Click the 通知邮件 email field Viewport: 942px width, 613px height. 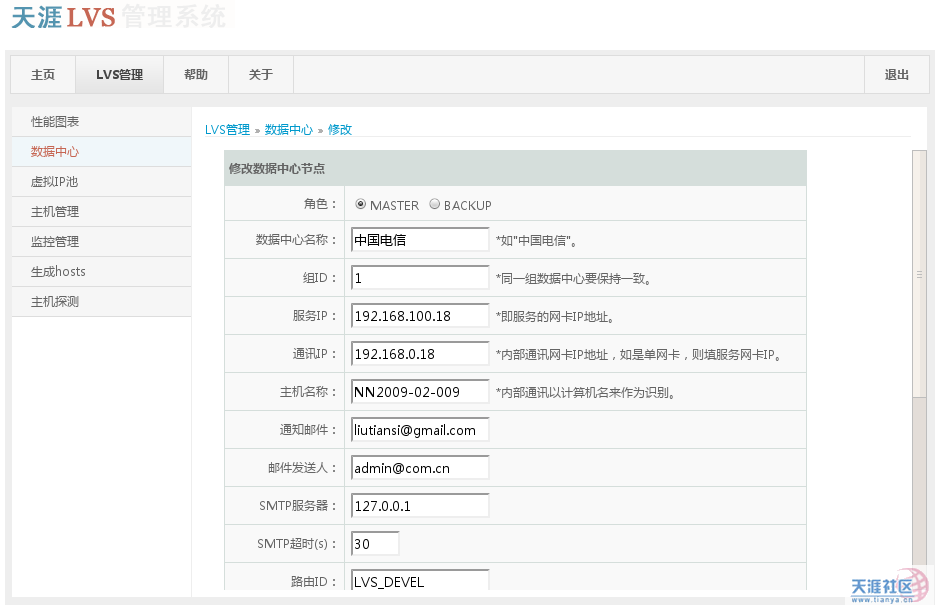tap(420, 430)
